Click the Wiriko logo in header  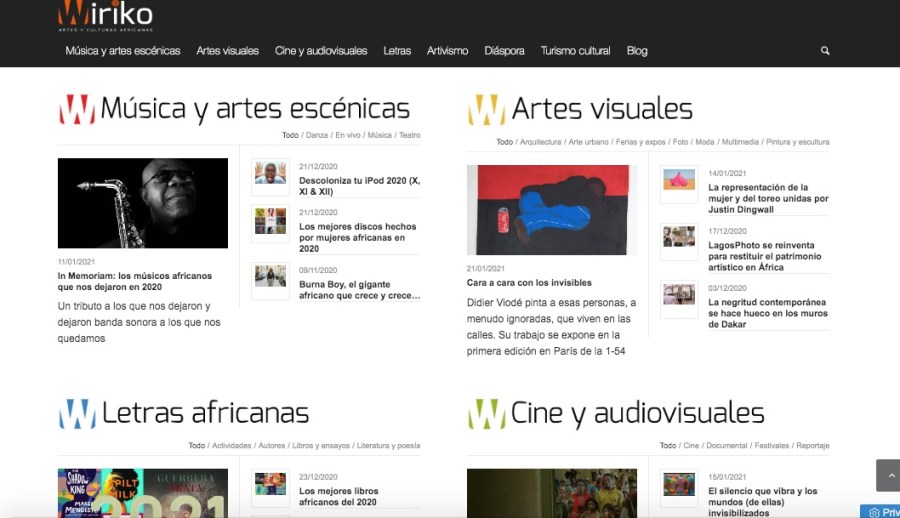(x=105, y=15)
